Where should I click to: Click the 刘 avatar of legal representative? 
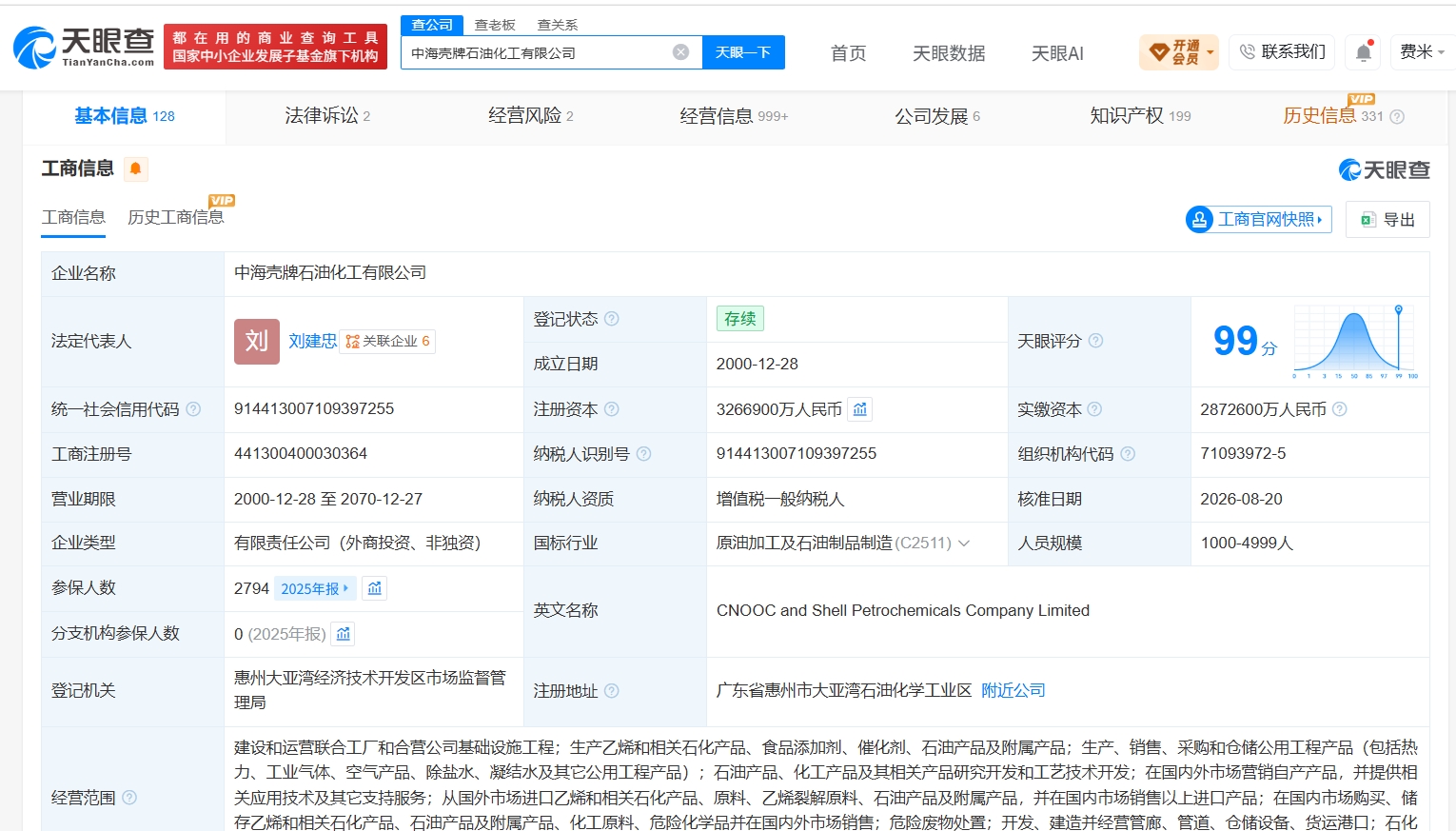(x=257, y=342)
